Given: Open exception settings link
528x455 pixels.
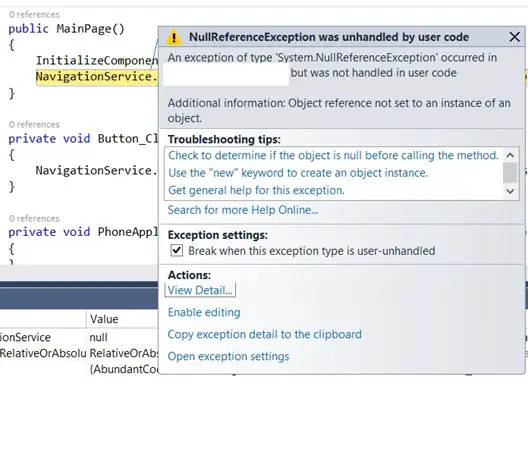Looking at the screenshot, I should 228,356.
